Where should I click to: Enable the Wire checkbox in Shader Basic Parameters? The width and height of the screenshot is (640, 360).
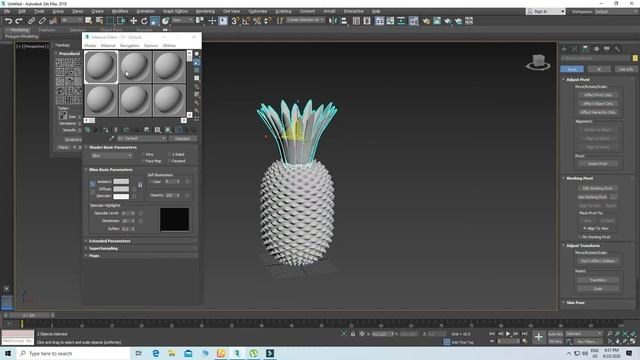pyautogui.click(x=143, y=154)
